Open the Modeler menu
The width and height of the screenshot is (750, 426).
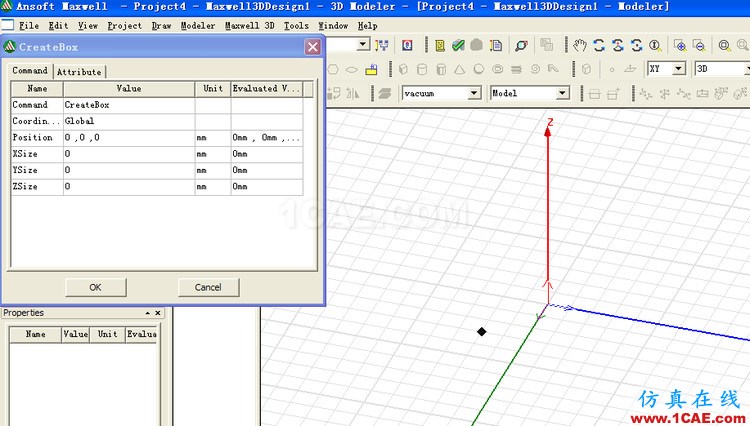click(x=198, y=25)
